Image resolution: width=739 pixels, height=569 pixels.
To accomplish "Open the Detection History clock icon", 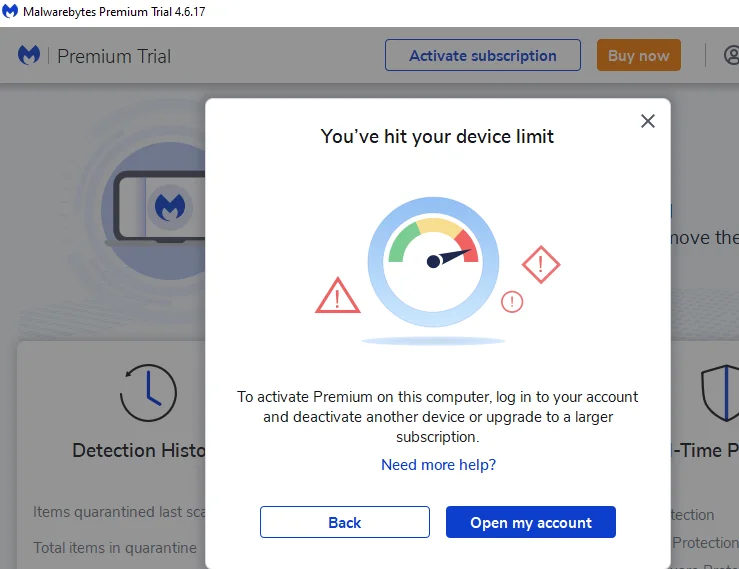I will tap(148, 393).
